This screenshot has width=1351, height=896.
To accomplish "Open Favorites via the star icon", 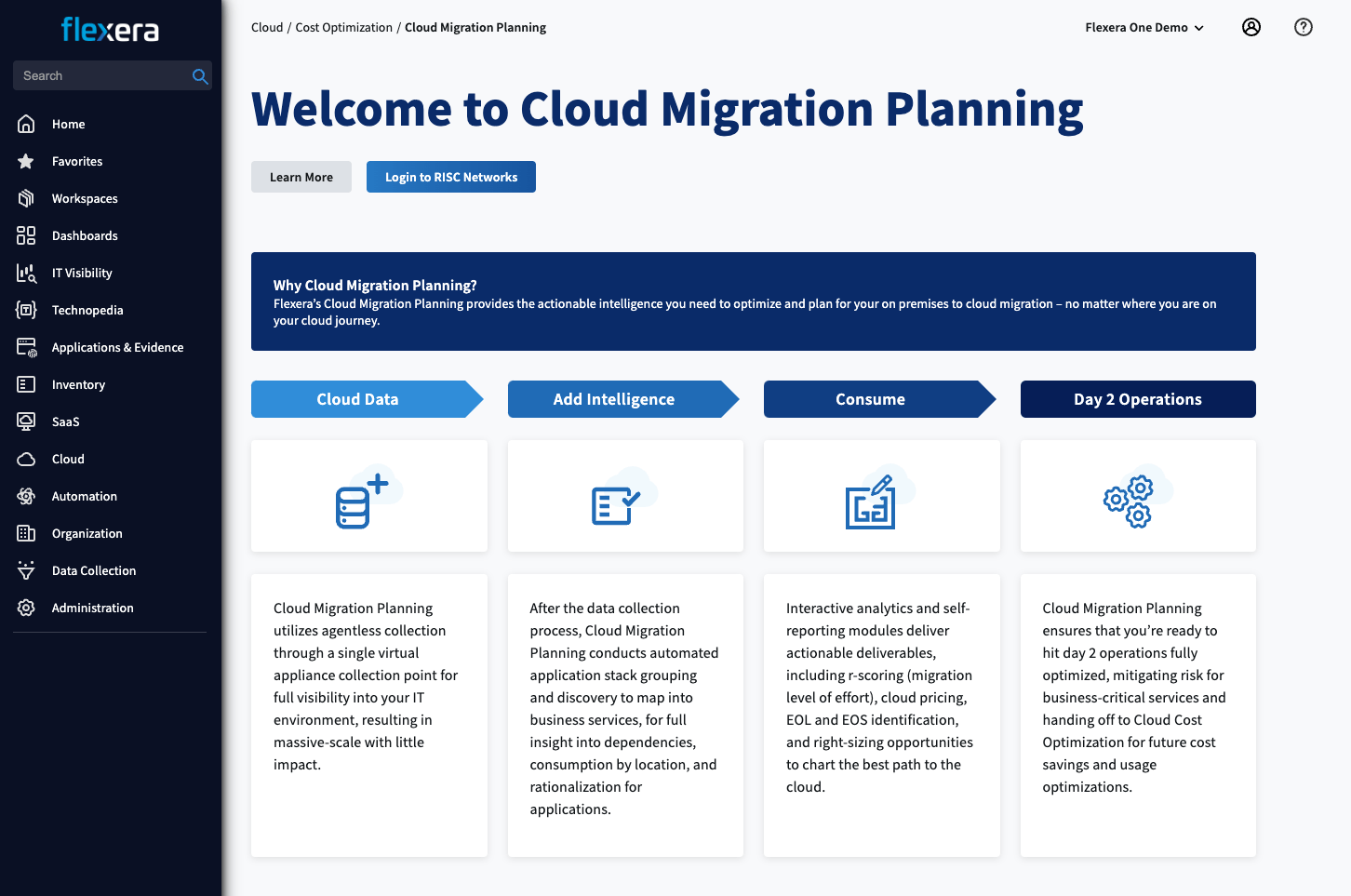I will (26, 161).
